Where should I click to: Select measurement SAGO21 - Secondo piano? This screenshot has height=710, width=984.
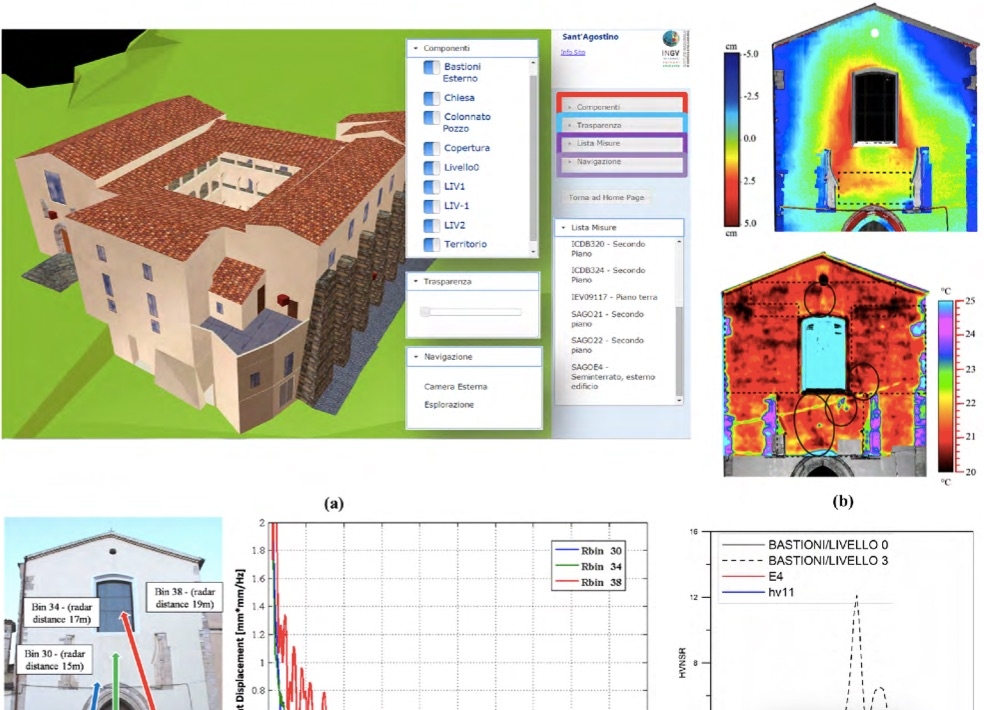pos(607,319)
